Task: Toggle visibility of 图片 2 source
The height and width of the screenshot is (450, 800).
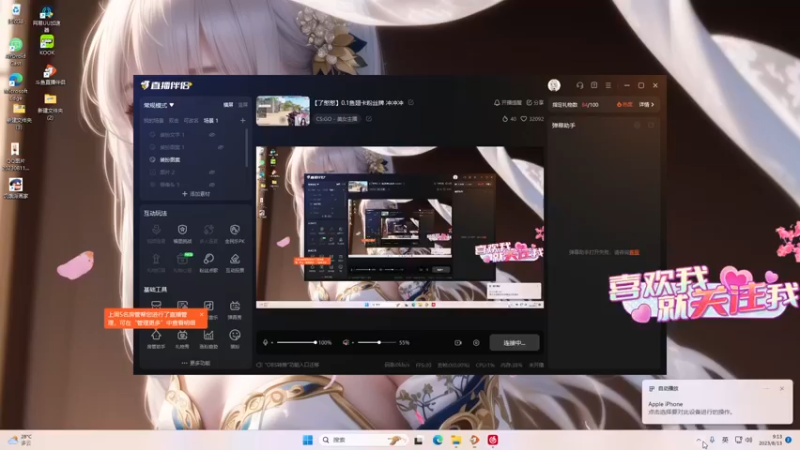Action: [x=212, y=172]
